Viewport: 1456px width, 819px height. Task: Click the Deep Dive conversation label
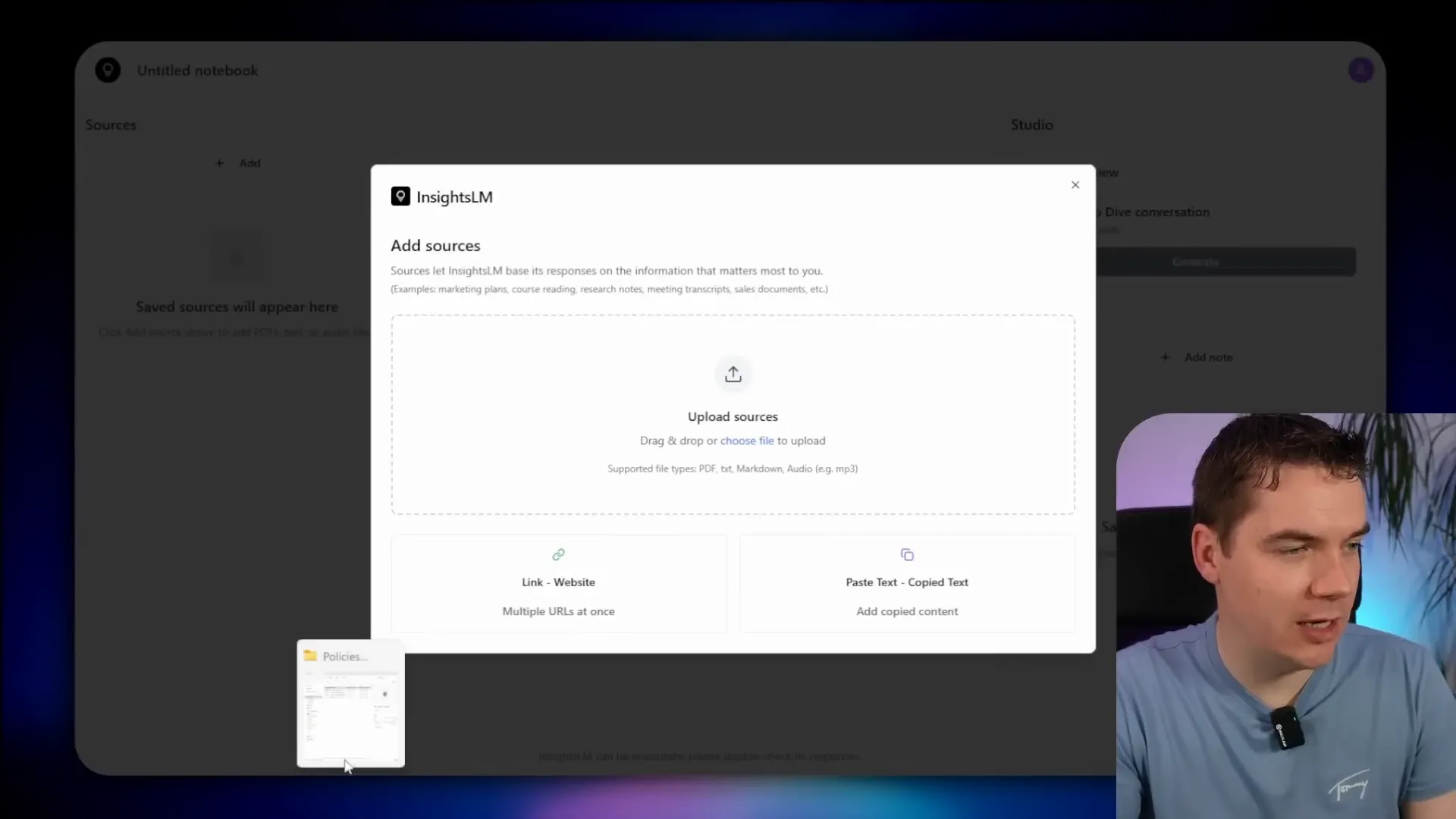coord(1152,212)
